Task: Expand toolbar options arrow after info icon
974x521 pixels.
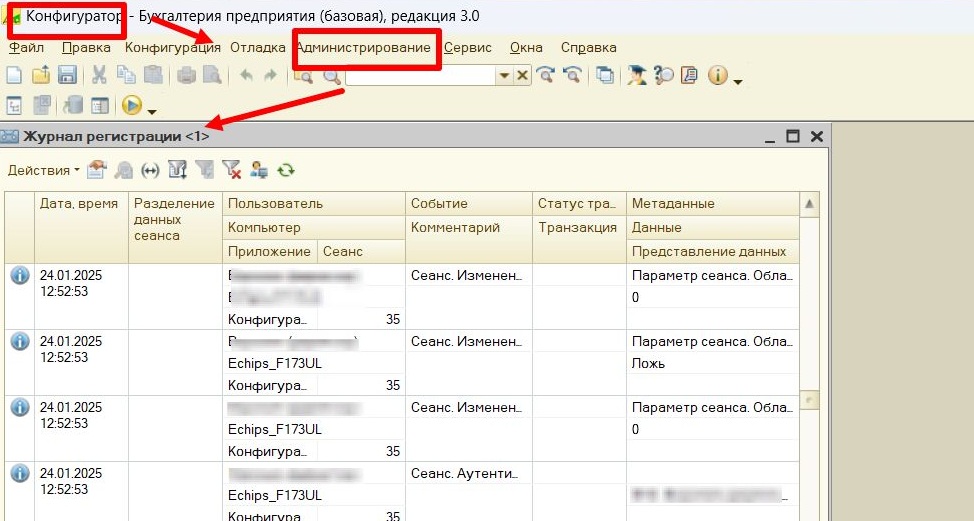Action: pyautogui.click(x=738, y=81)
